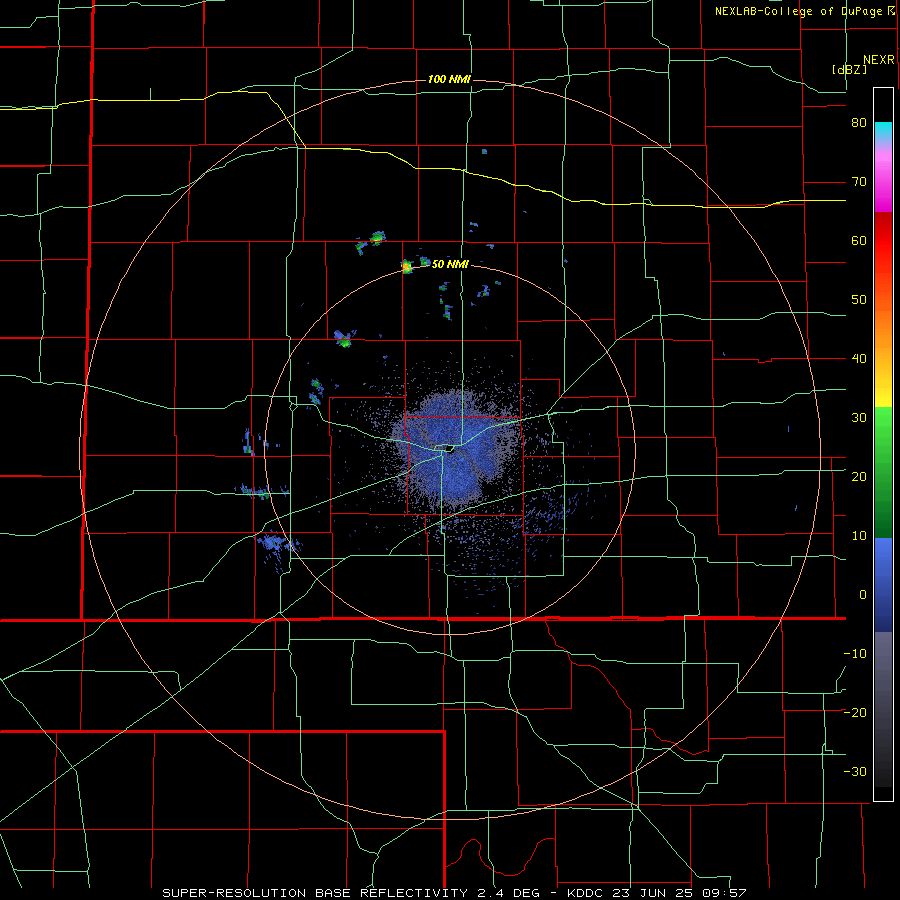Click the green segment of the reflectivity color bar
This screenshot has width=900, height=900.
(x=883, y=472)
